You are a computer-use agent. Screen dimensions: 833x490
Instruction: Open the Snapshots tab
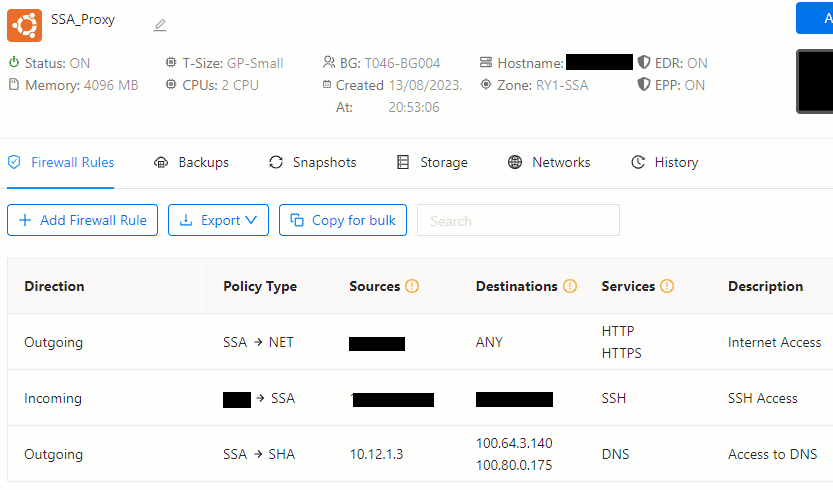point(313,162)
